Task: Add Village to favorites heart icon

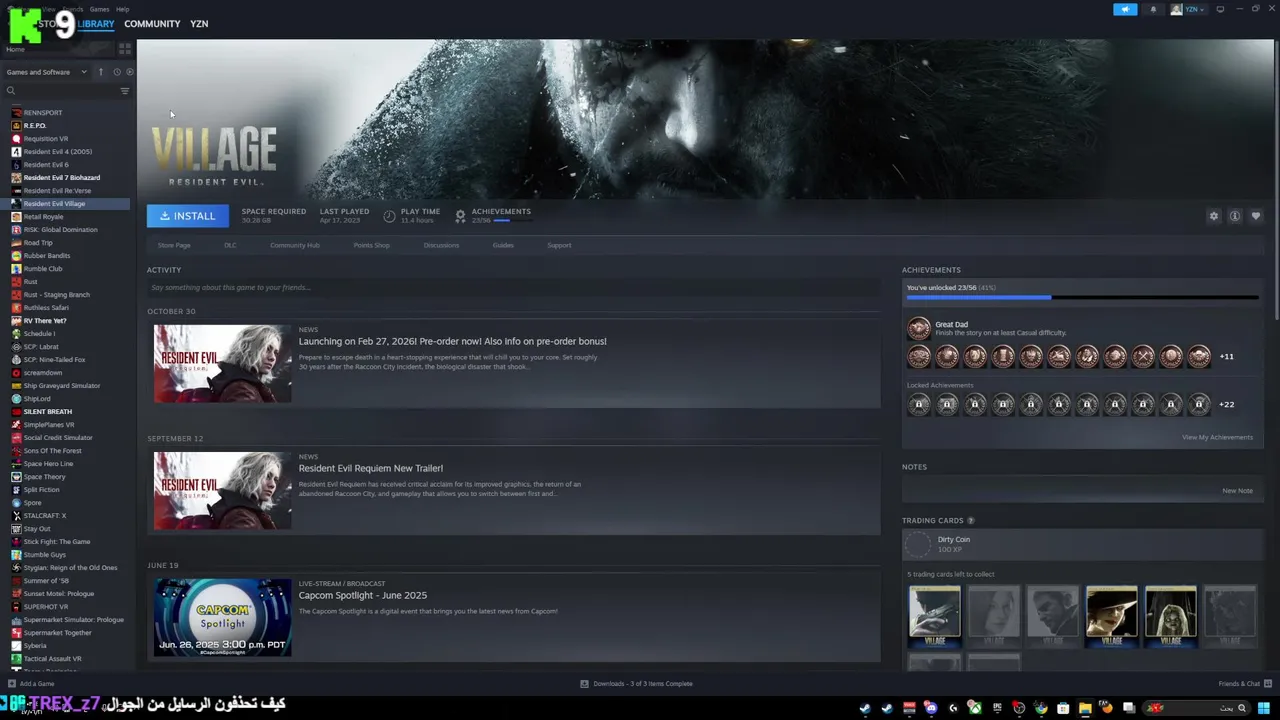Action: (1256, 216)
